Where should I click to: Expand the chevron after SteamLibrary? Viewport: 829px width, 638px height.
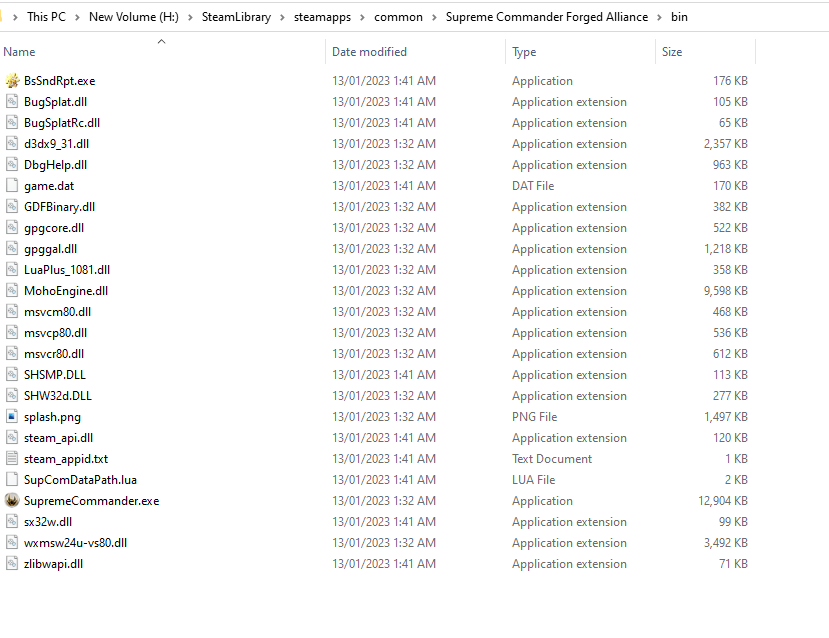click(282, 17)
